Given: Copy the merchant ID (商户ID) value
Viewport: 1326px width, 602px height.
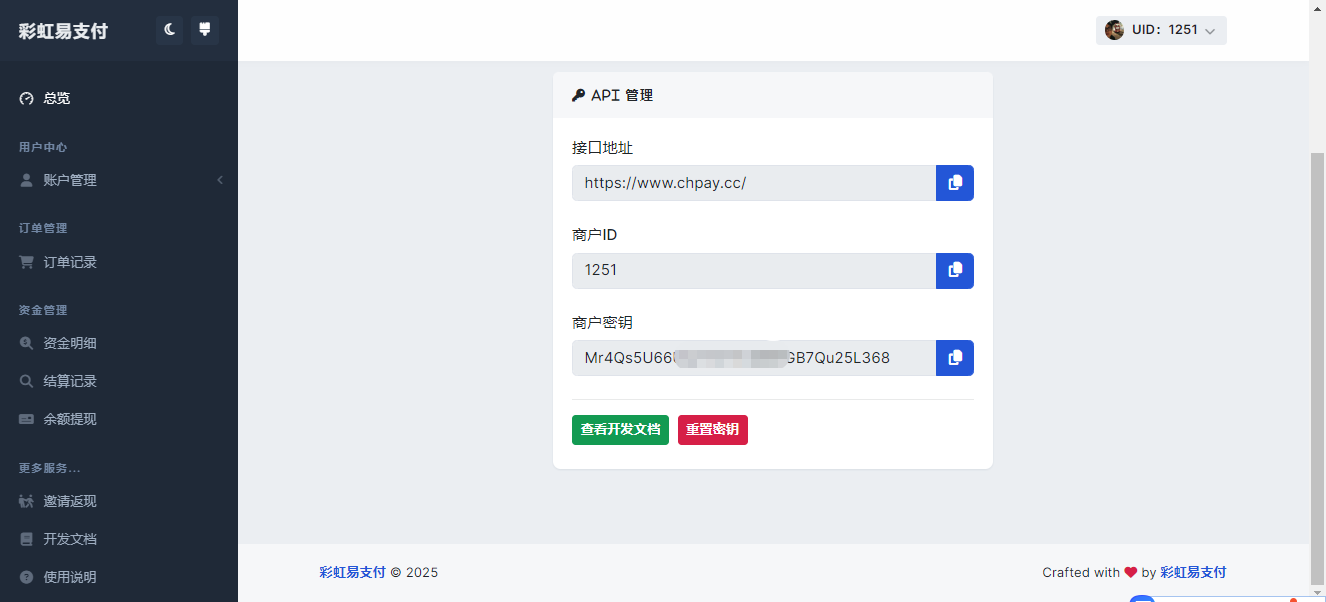Looking at the screenshot, I should (954, 270).
